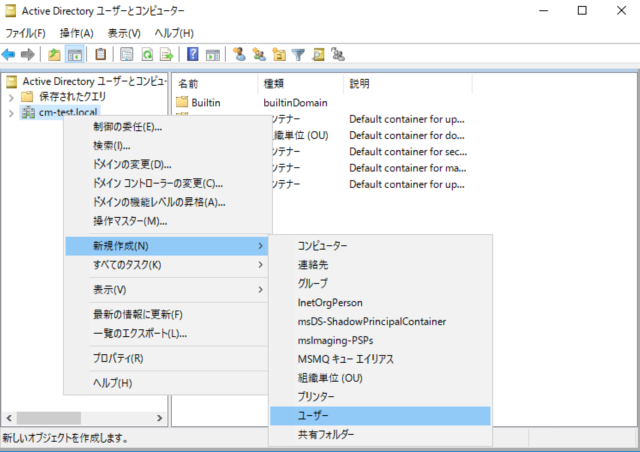Open filter options funnel icon

[298, 54]
